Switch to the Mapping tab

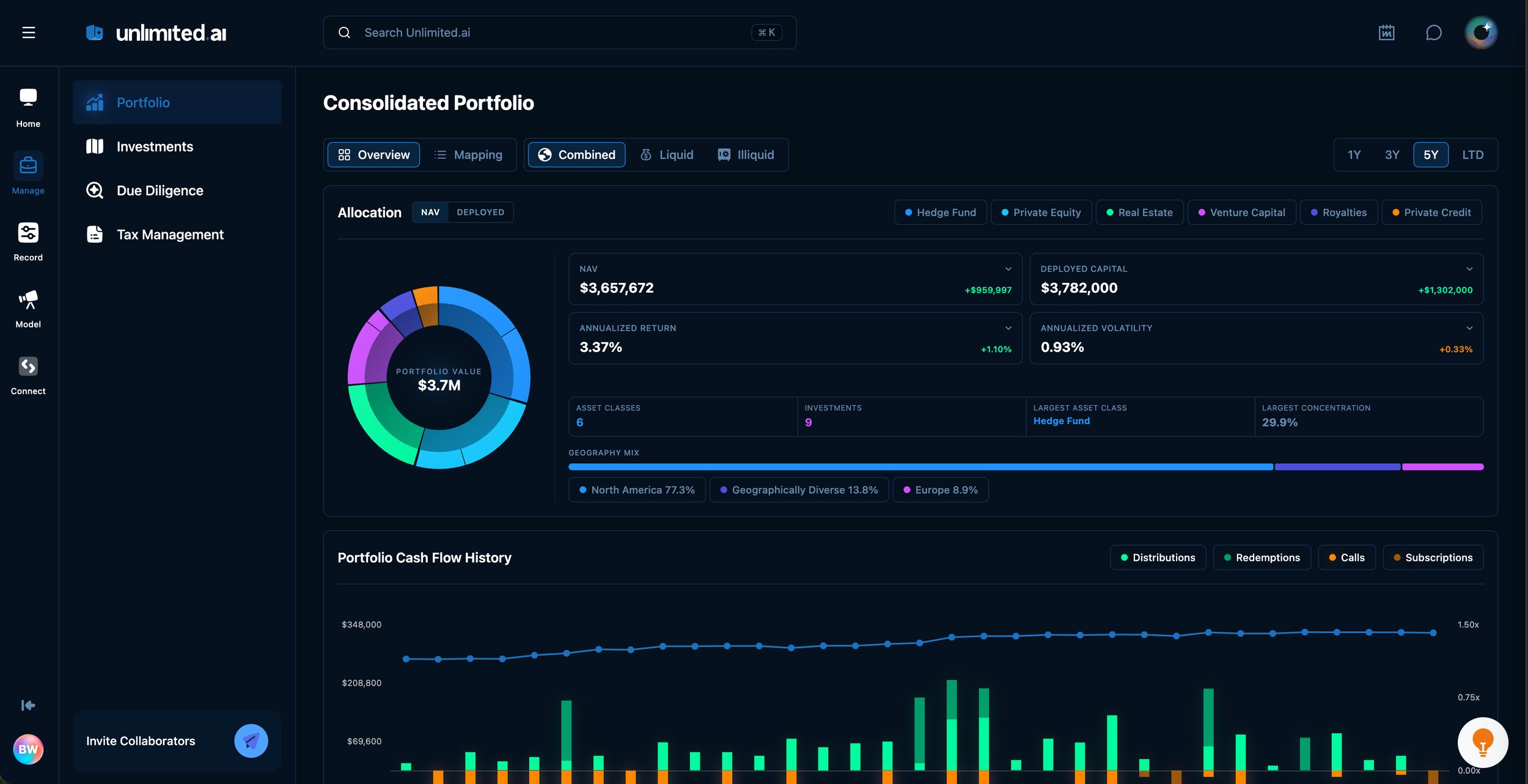468,155
